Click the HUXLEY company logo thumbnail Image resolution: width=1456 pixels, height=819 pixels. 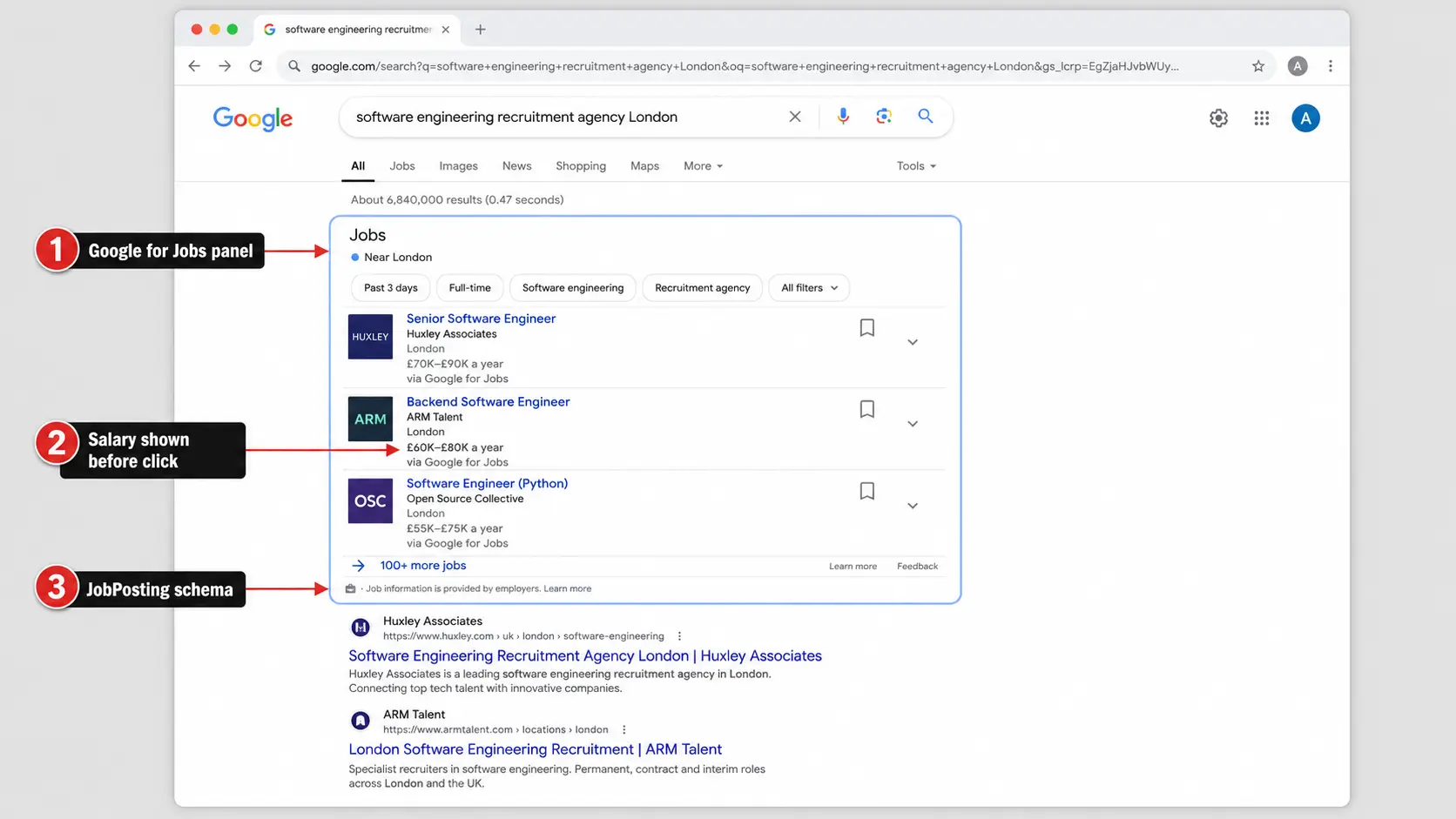(370, 337)
